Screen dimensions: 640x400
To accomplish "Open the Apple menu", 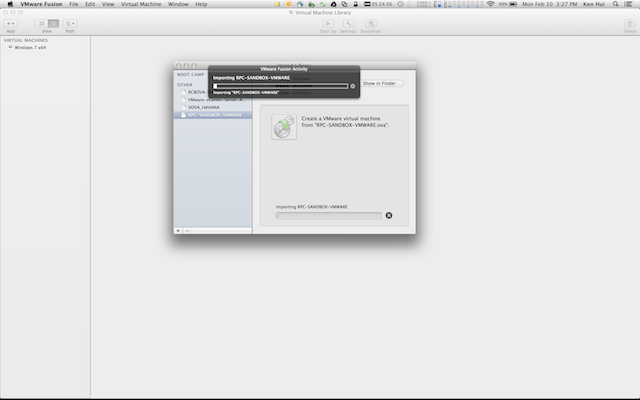I will (10, 4).
